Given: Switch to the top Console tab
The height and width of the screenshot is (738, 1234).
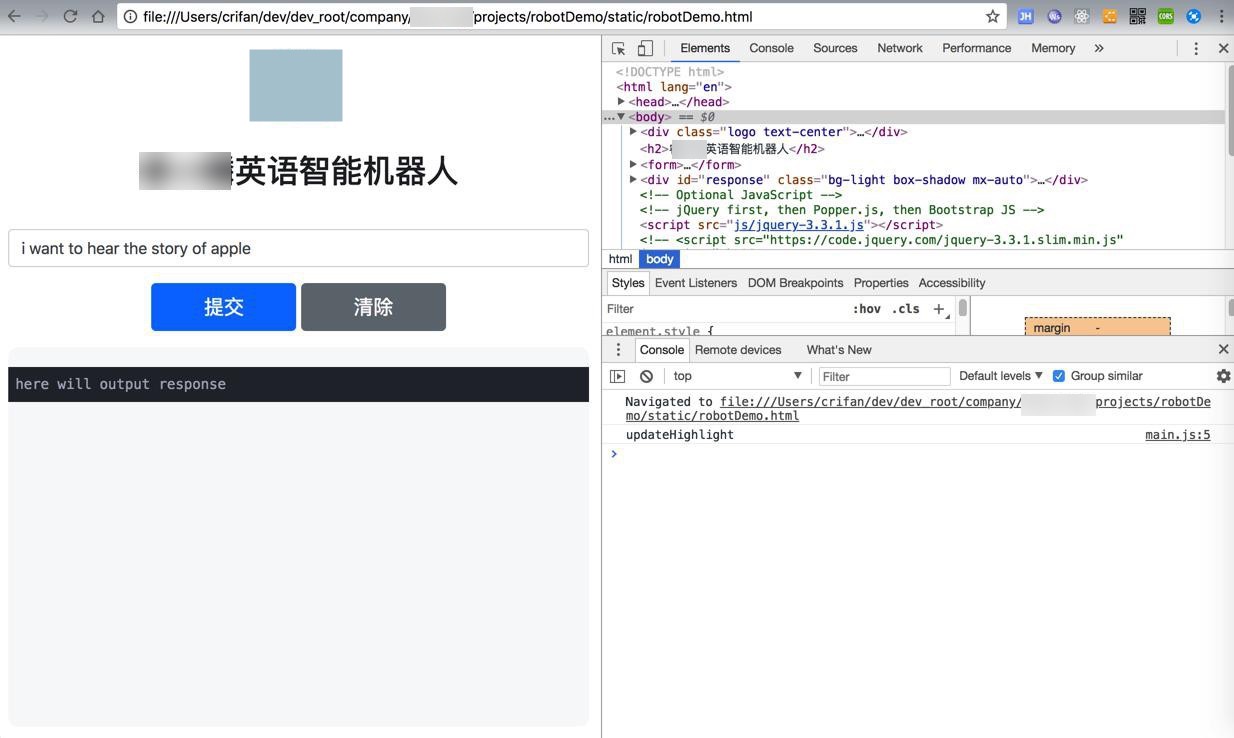Looking at the screenshot, I should coord(771,48).
